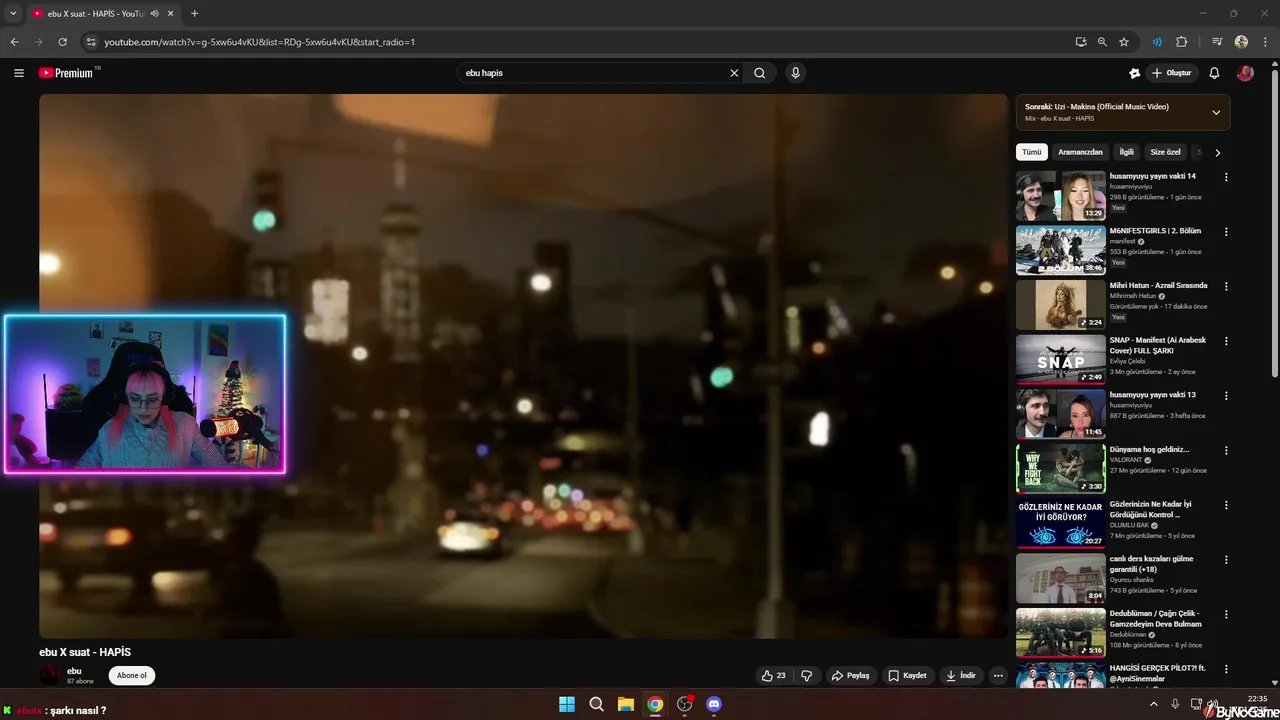Open options for M6NIFESTGIRLS 2. Bölüm
The width and height of the screenshot is (1280, 720).
[x=1226, y=232]
